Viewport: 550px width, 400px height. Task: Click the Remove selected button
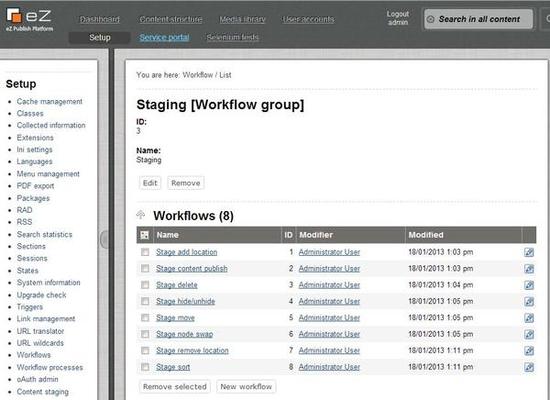(x=175, y=387)
